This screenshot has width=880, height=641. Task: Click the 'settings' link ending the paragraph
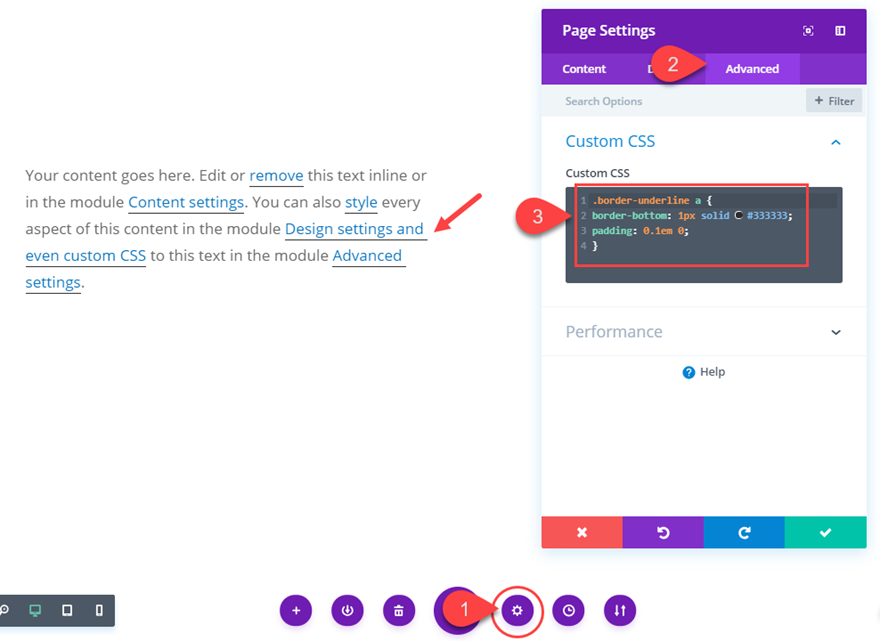[x=53, y=282]
